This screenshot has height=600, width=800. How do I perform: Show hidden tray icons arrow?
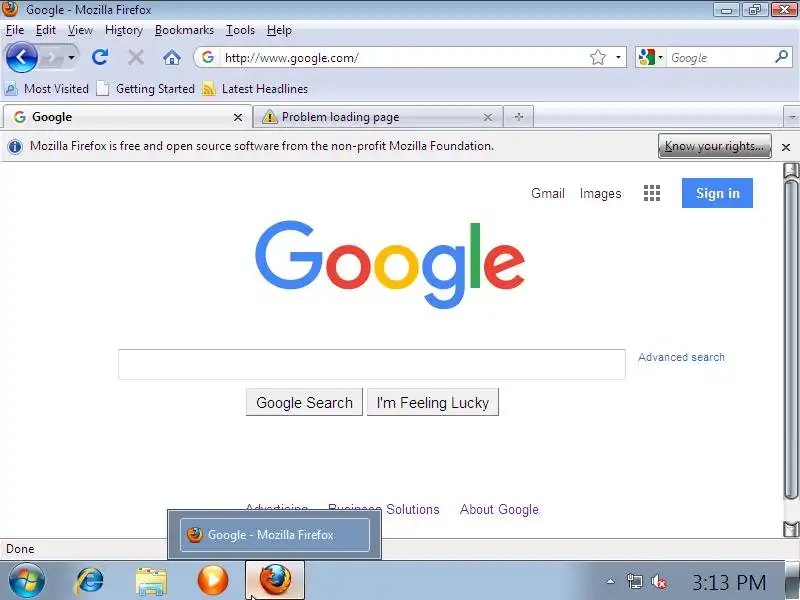[610, 581]
